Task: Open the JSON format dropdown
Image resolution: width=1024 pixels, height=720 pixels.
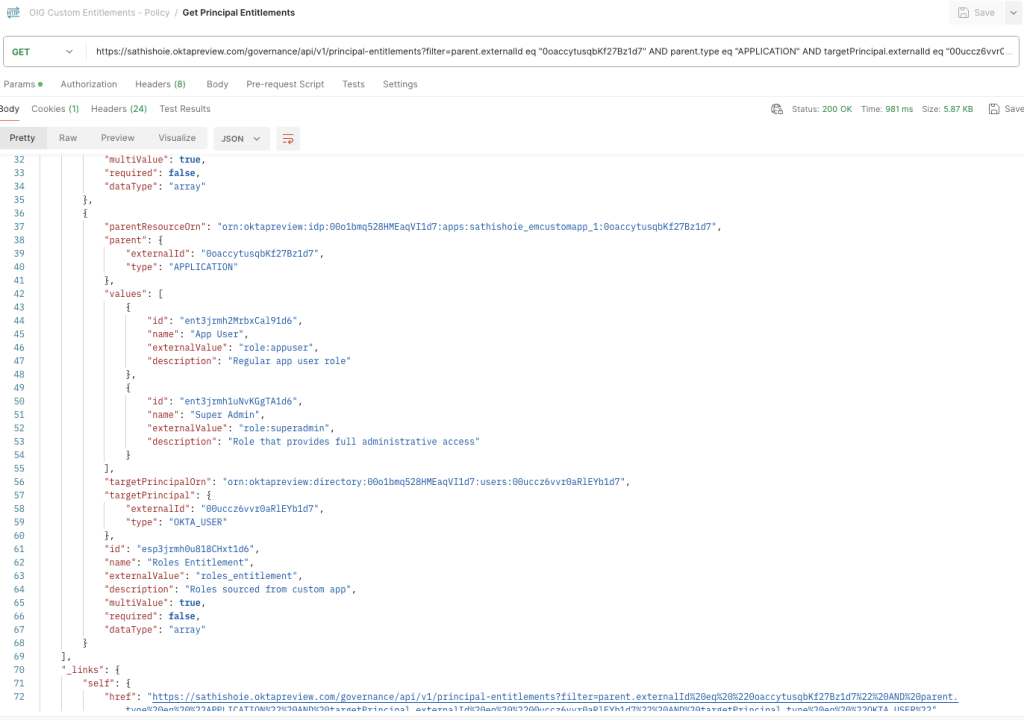Action: tap(241, 139)
